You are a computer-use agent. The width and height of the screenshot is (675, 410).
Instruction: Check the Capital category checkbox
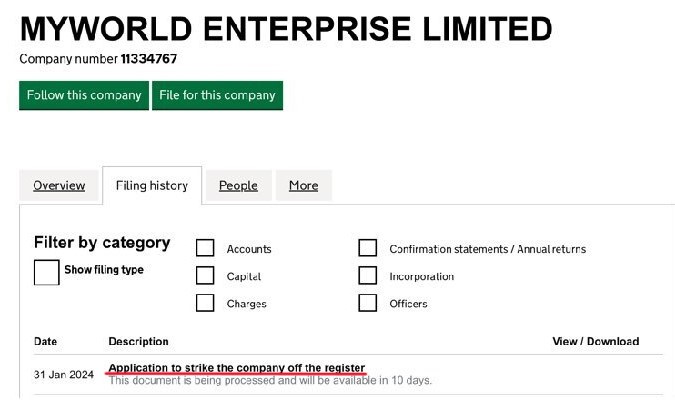(x=205, y=276)
